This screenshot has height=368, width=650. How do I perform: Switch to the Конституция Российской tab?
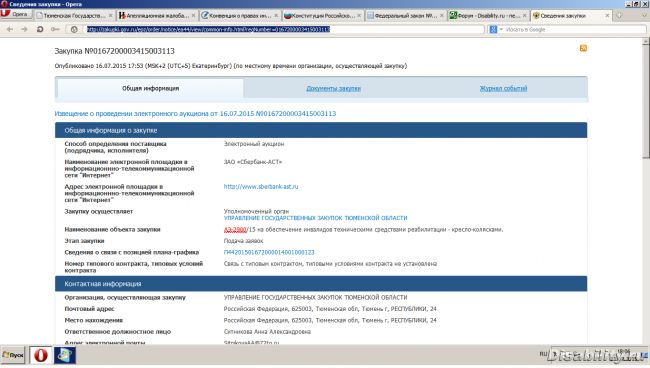tap(323, 15)
